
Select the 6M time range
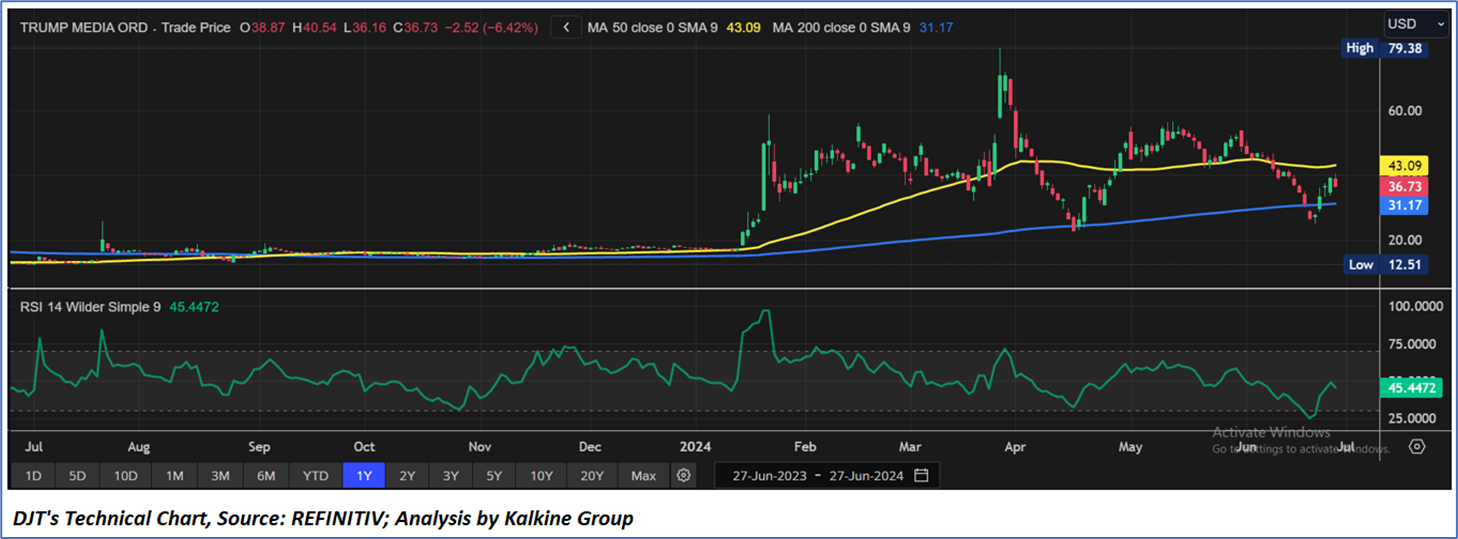click(x=266, y=475)
